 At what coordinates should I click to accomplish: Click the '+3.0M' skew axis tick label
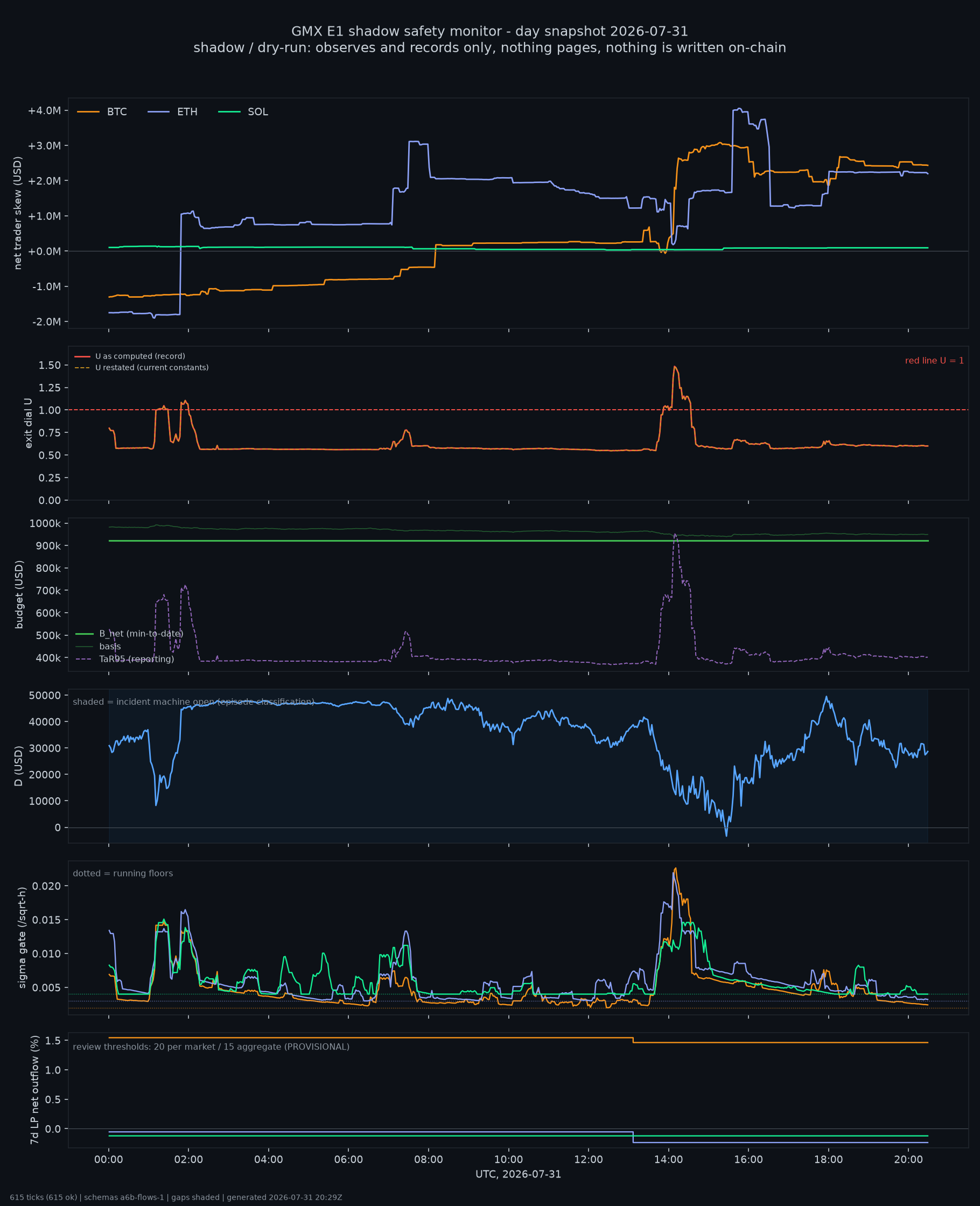(44, 145)
